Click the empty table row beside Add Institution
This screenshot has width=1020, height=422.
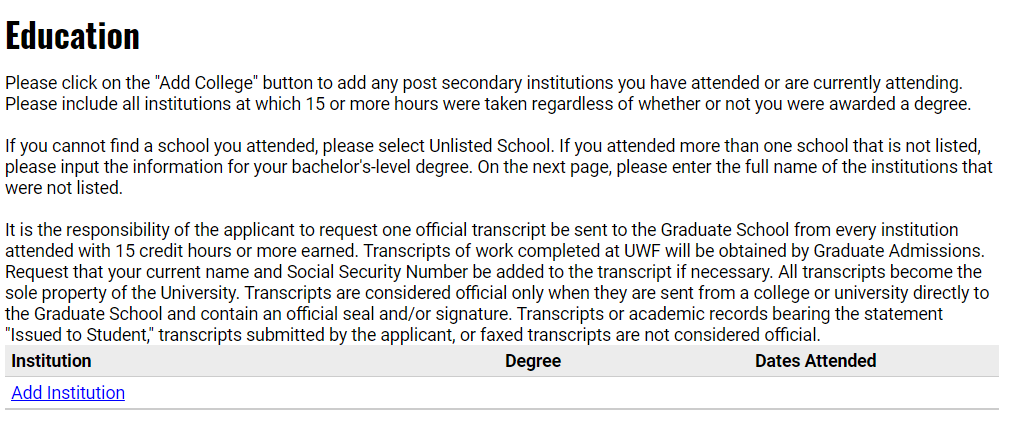point(502,393)
